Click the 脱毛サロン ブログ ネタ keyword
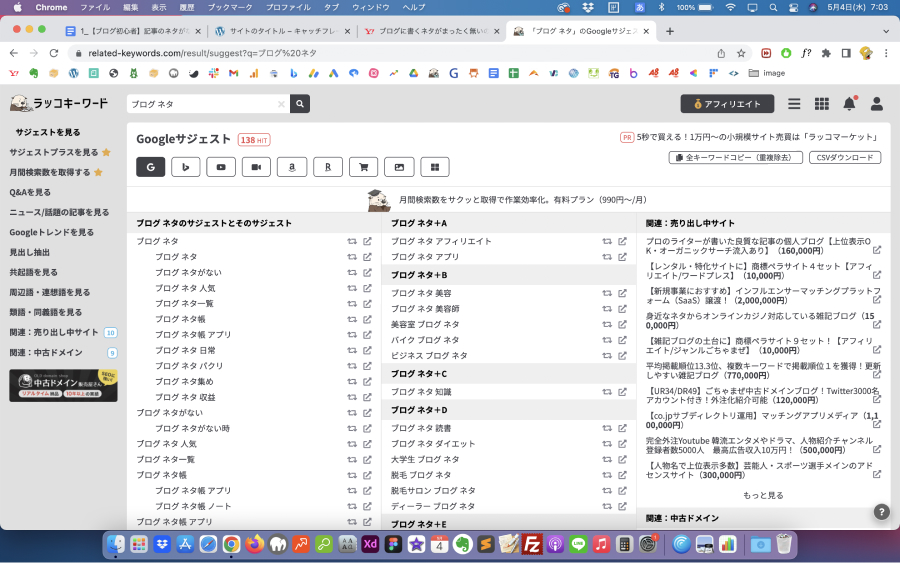Image resolution: width=900 pixels, height=563 pixels. click(x=433, y=491)
